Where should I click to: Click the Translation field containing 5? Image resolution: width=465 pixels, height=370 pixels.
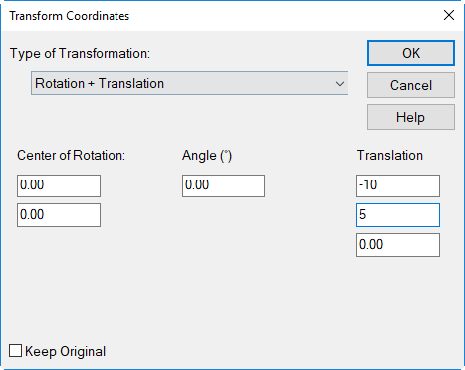398,215
